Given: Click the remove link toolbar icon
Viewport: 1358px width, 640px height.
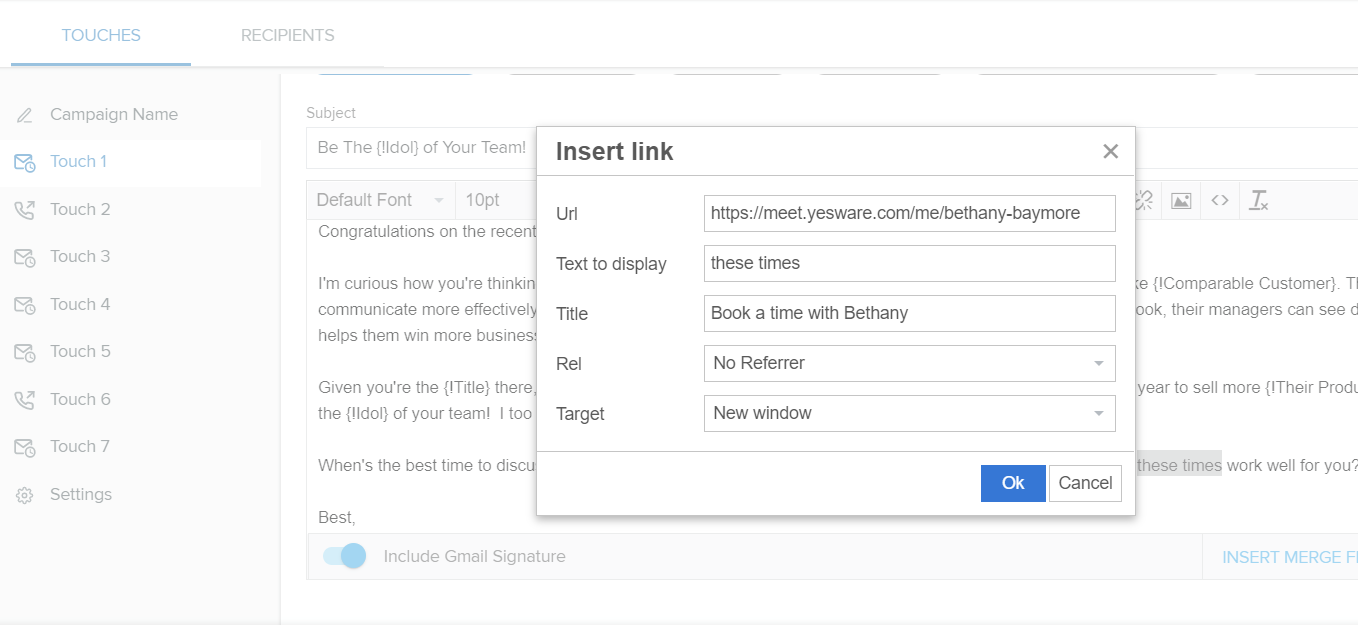Looking at the screenshot, I should [1144, 200].
